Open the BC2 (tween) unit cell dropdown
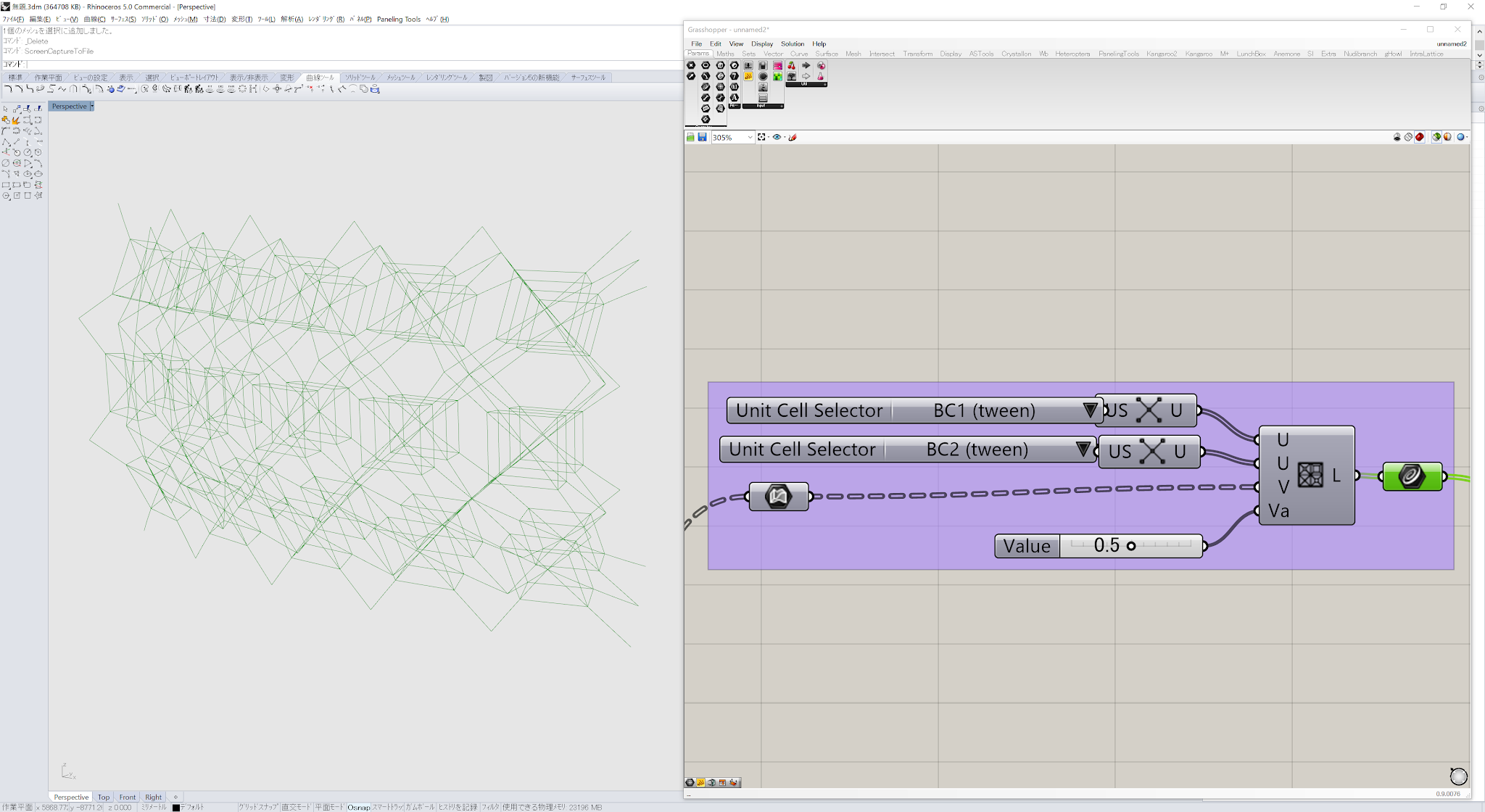Viewport: 1485px width, 812px height. point(1083,449)
